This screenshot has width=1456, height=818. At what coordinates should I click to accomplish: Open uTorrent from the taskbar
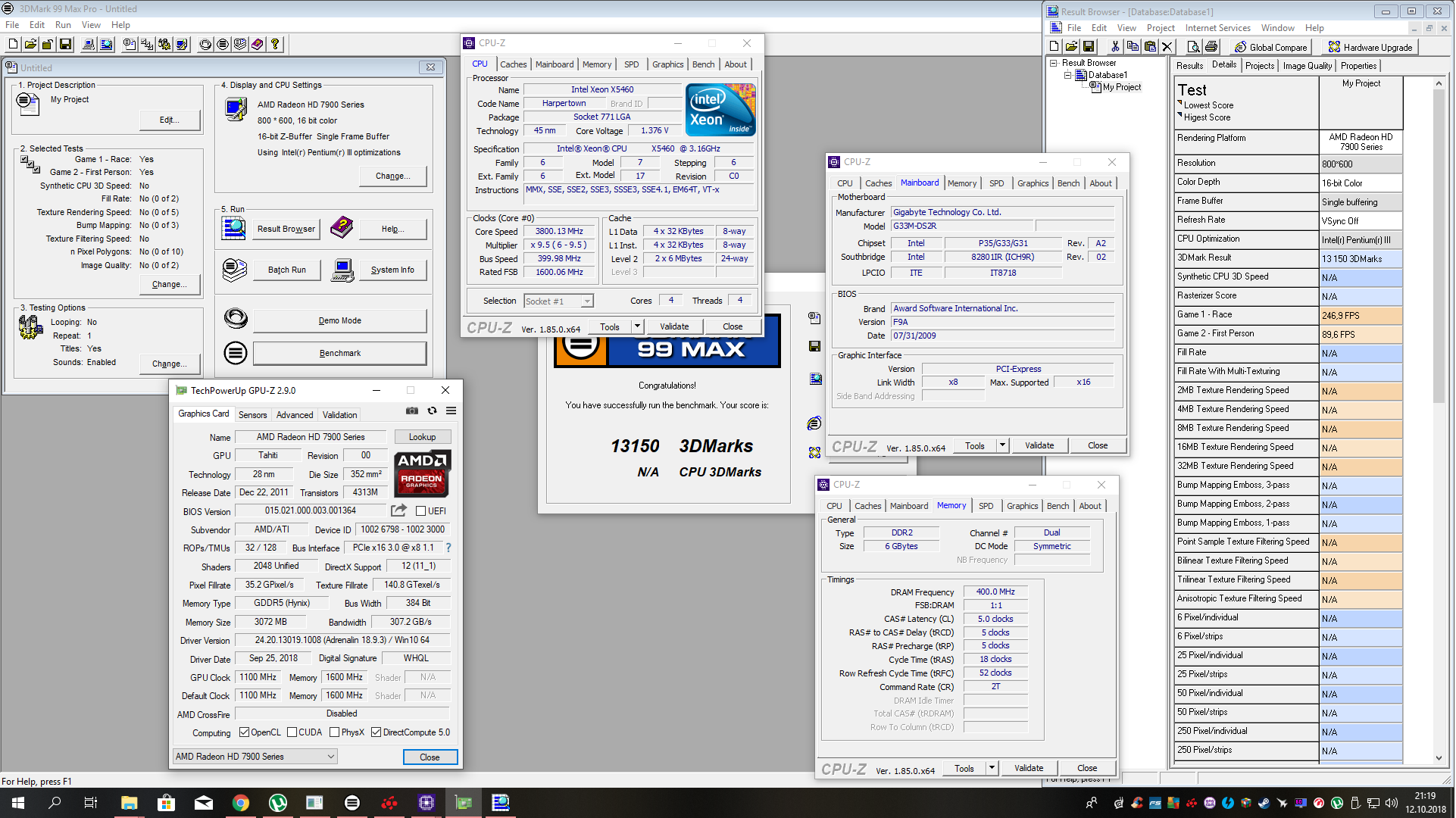pos(277,803)
